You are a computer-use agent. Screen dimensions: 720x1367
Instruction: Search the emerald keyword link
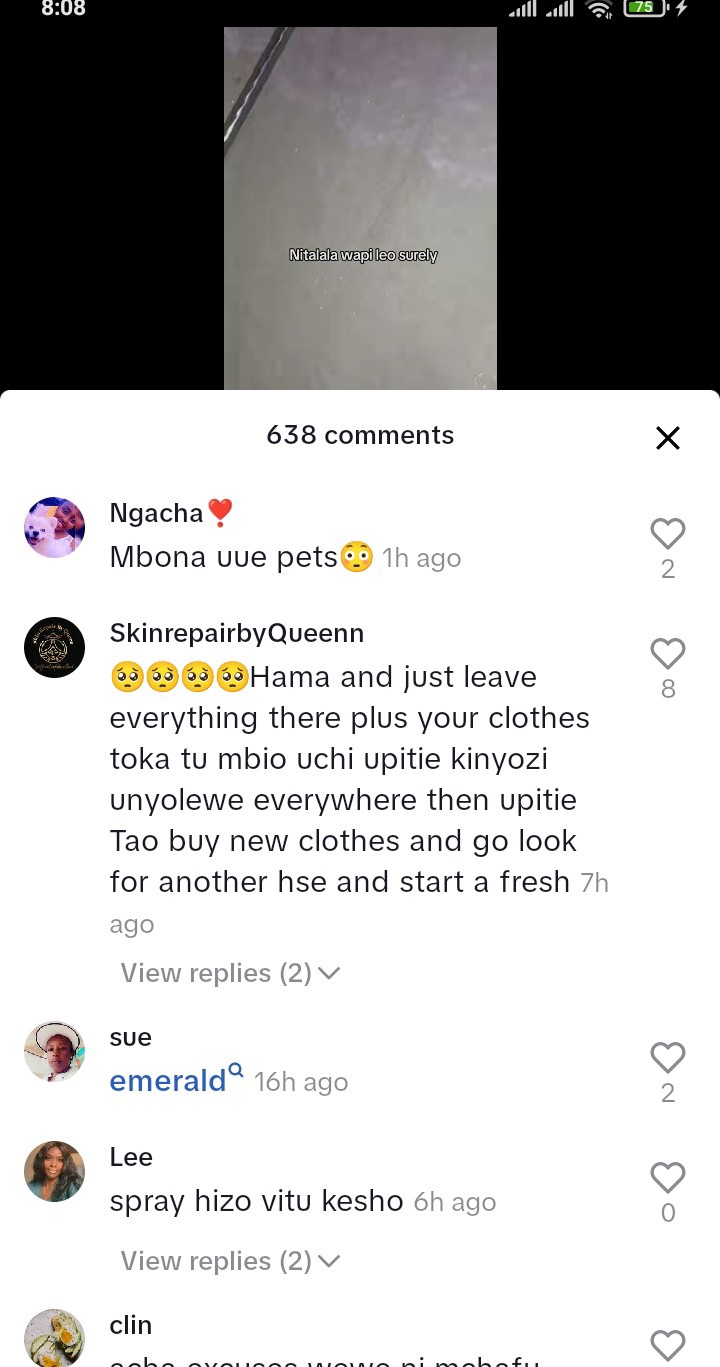[168, 1081]
